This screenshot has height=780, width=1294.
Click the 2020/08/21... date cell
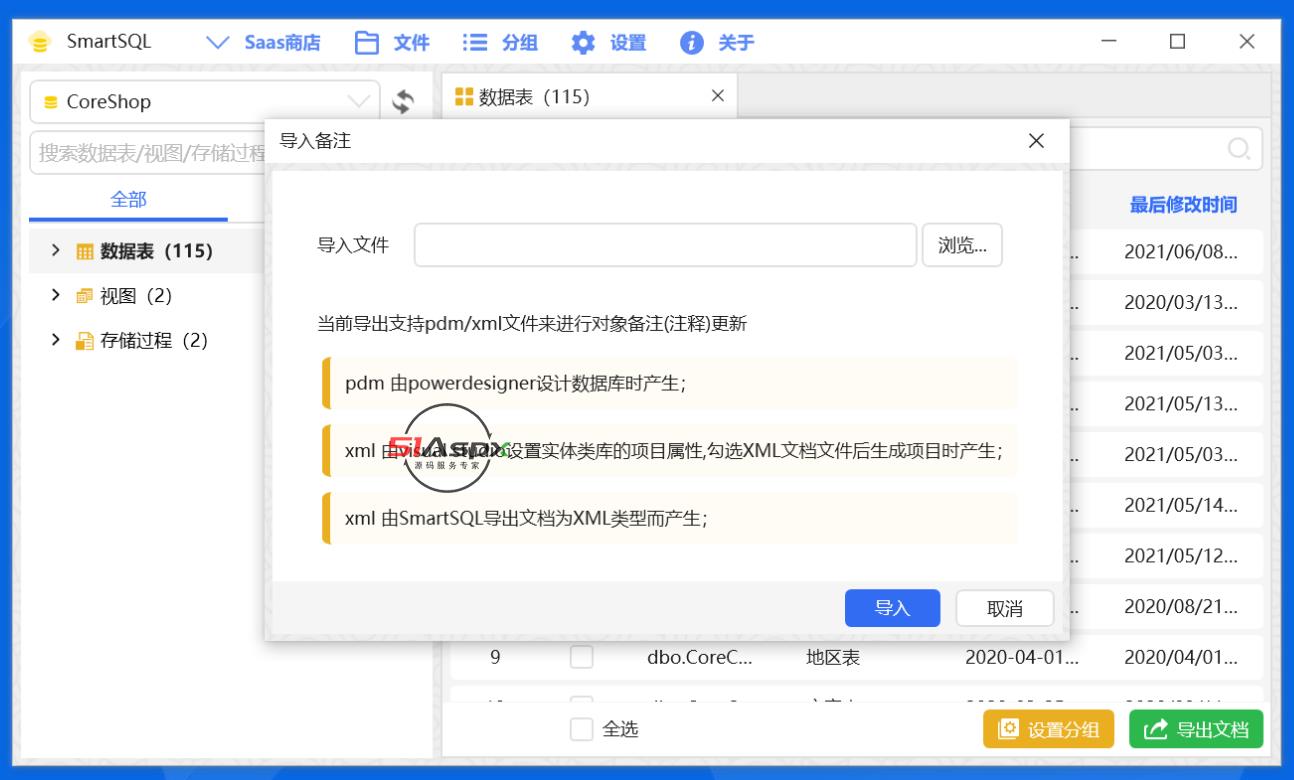(x=1181, y=606)
